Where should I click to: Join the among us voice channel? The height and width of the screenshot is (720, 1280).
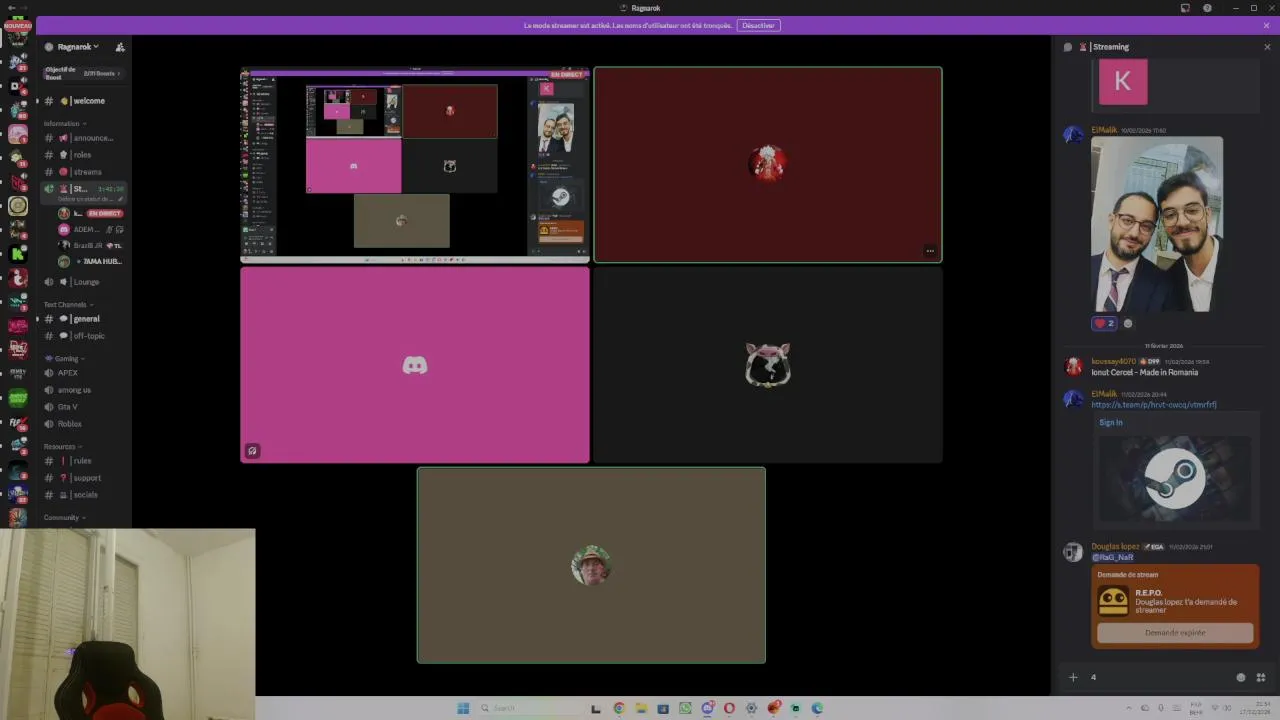point(84,390)
